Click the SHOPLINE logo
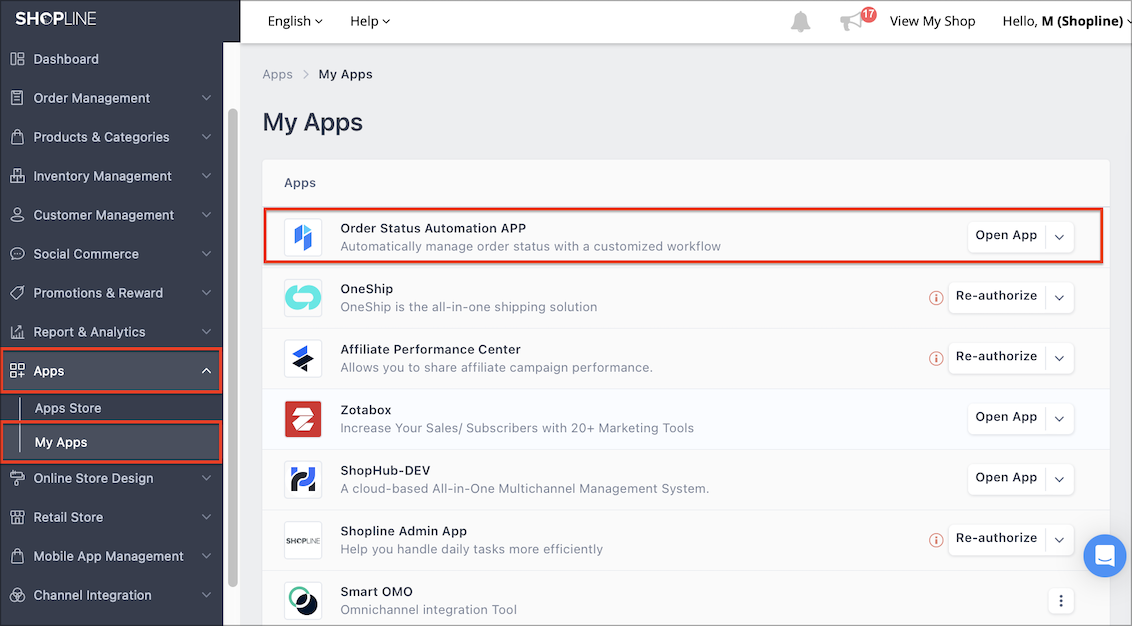1132x626 pixels. coord(56,19)
